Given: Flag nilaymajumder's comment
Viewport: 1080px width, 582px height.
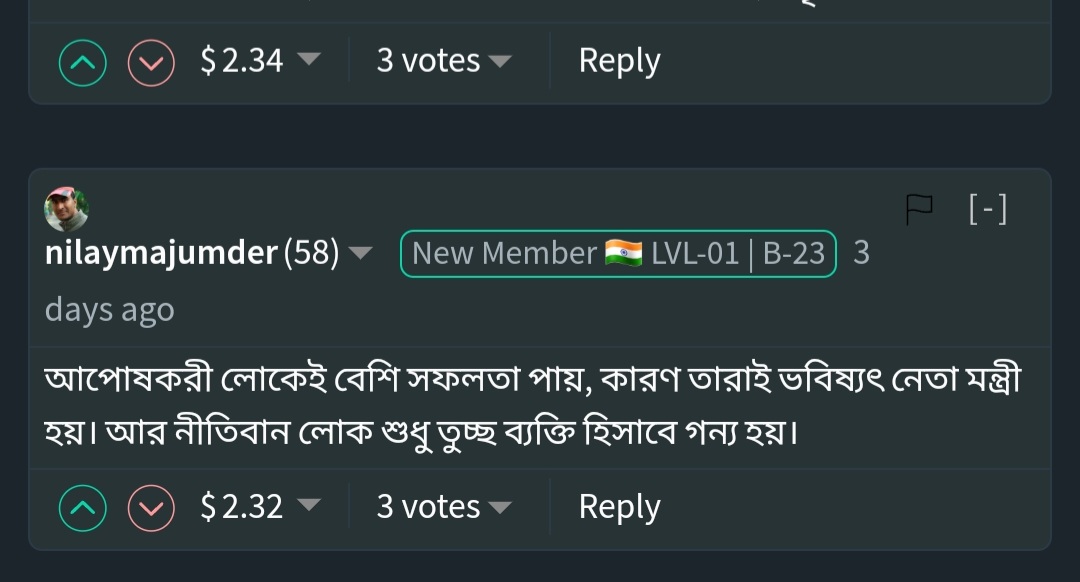Looking at the screenshot, I should pos(919,209).
